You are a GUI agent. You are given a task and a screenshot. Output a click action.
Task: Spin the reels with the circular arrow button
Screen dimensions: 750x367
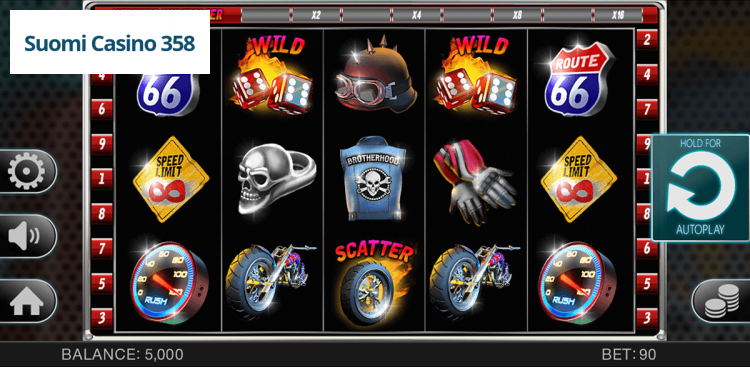click(x=701, y=188)
